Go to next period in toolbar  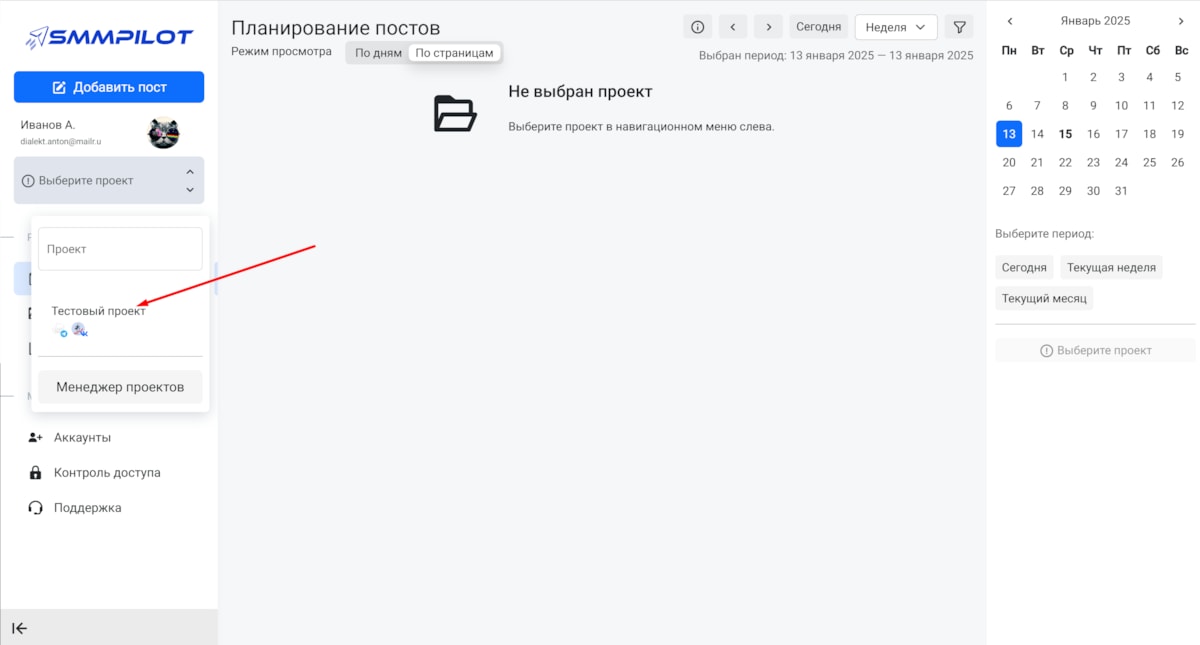[x=768, y=27]
